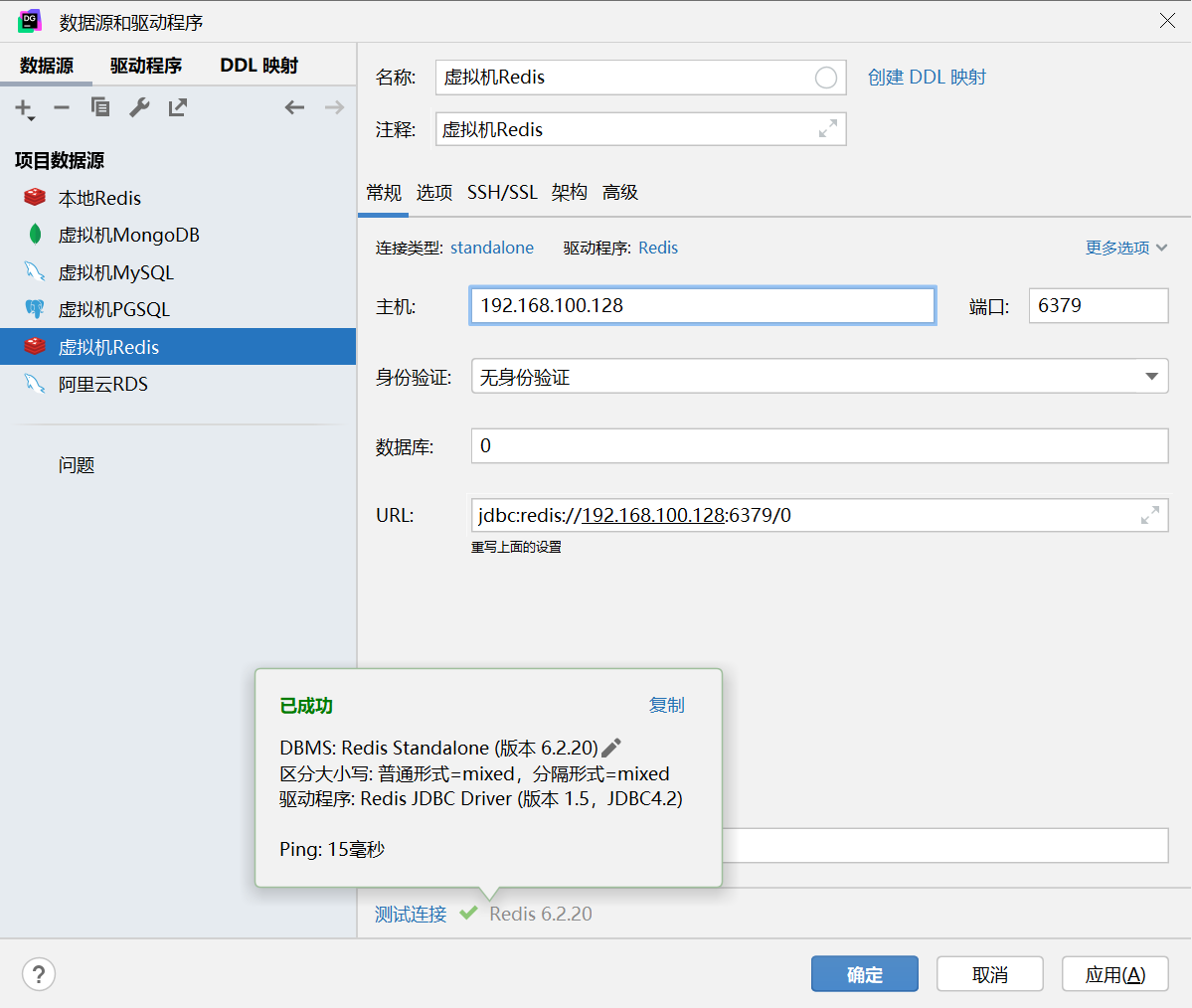Image resolution: width=1192 pixels, height=1008 pixels.
Task: Click the Redis driver link
Action: (x=657, y=248)
